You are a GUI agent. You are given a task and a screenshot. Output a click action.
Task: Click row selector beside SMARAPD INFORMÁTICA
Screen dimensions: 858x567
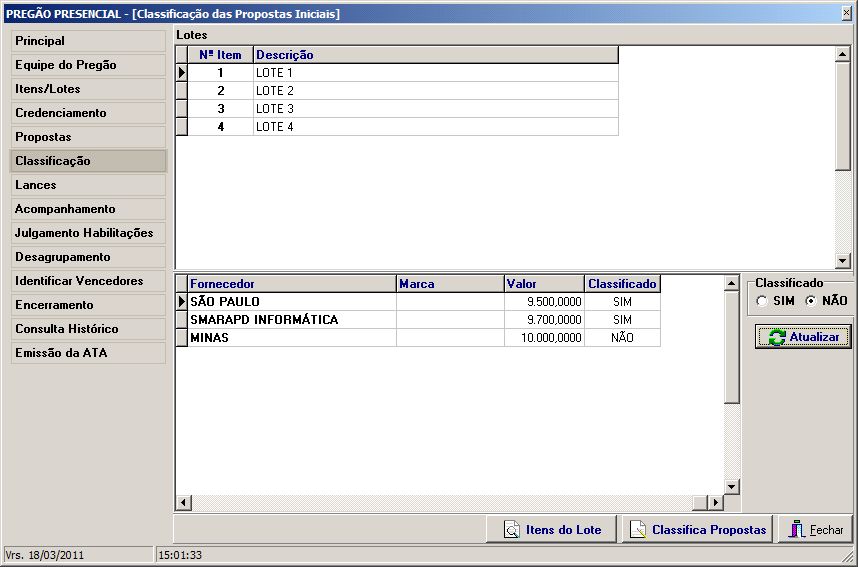tap(182, 320)
